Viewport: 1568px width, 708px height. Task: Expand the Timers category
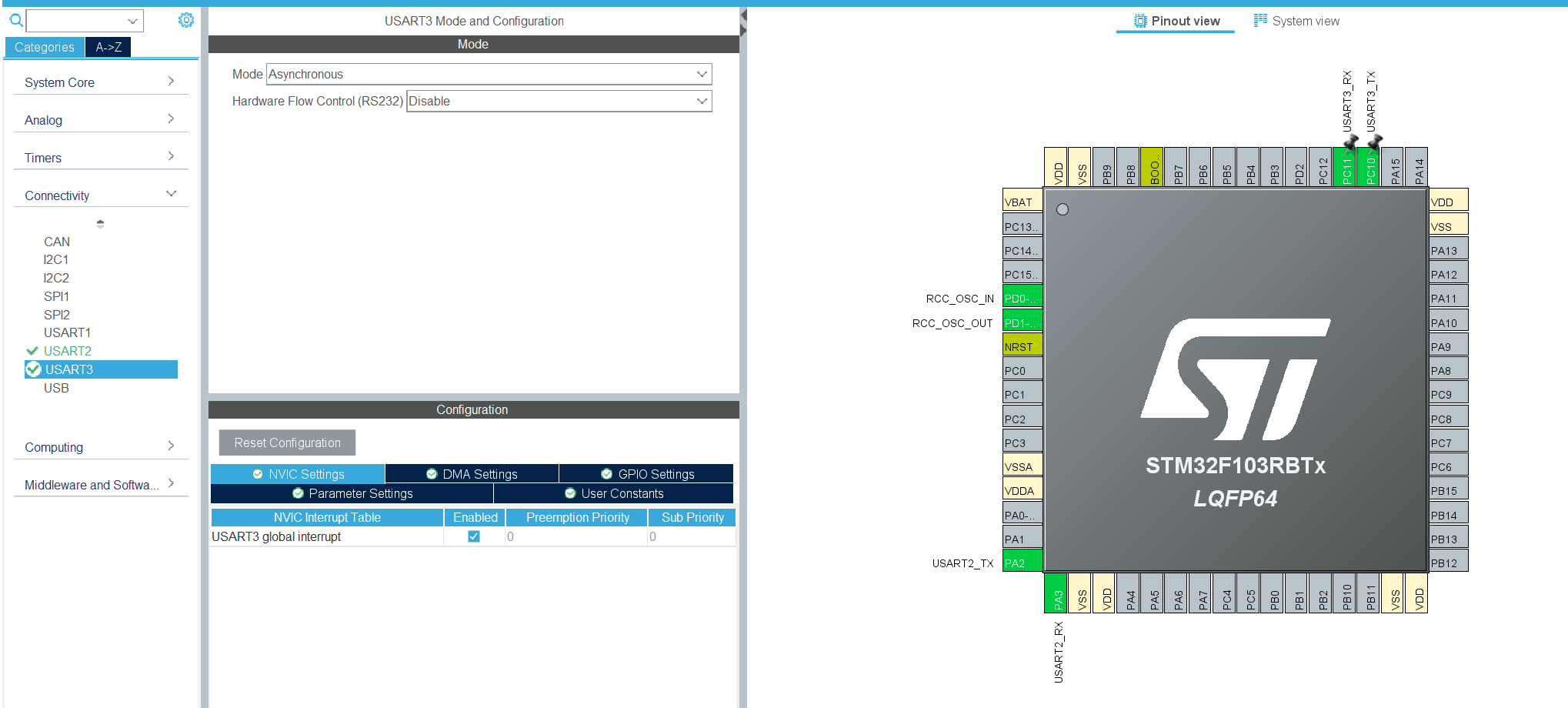[100, 157]
